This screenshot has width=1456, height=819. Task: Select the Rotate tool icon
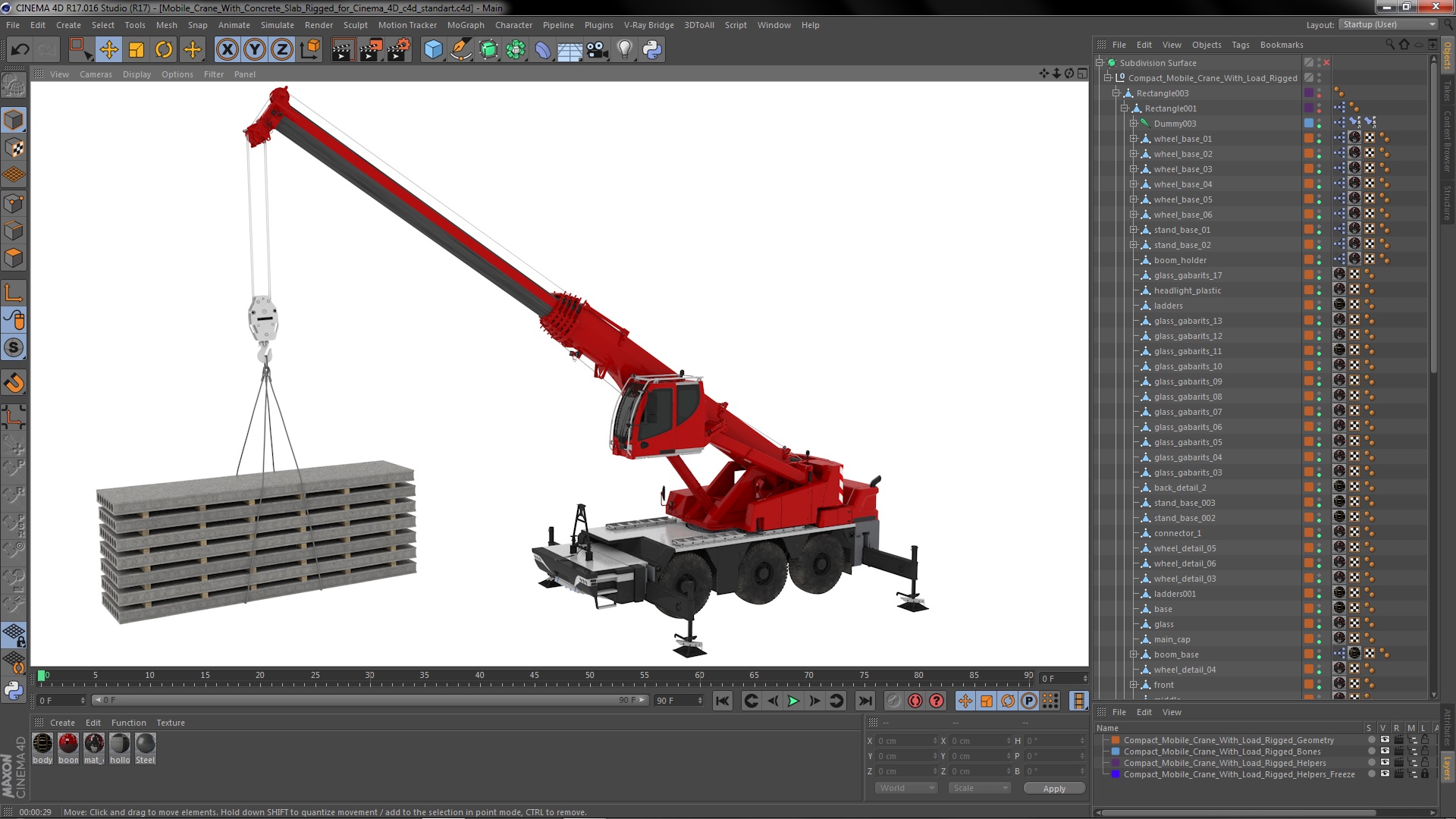164,50
